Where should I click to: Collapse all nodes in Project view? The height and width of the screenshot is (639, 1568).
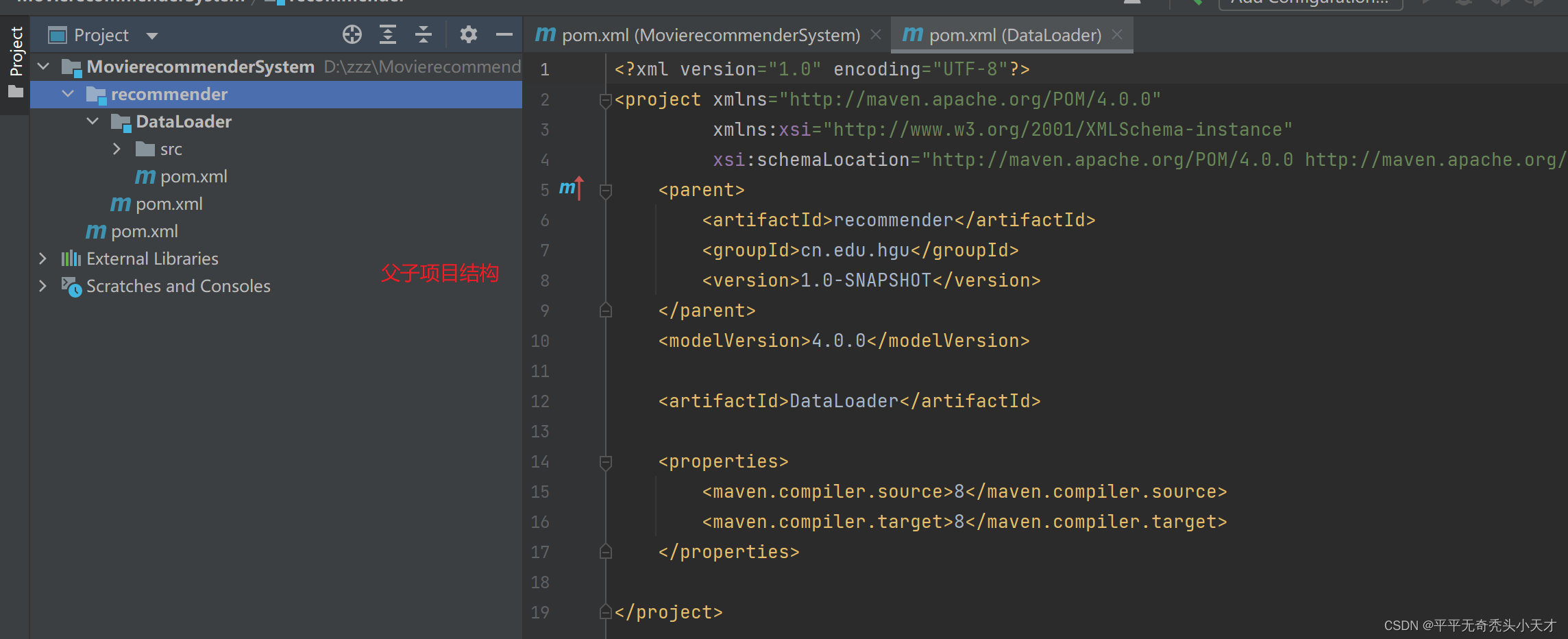click(x=424, y=34)
